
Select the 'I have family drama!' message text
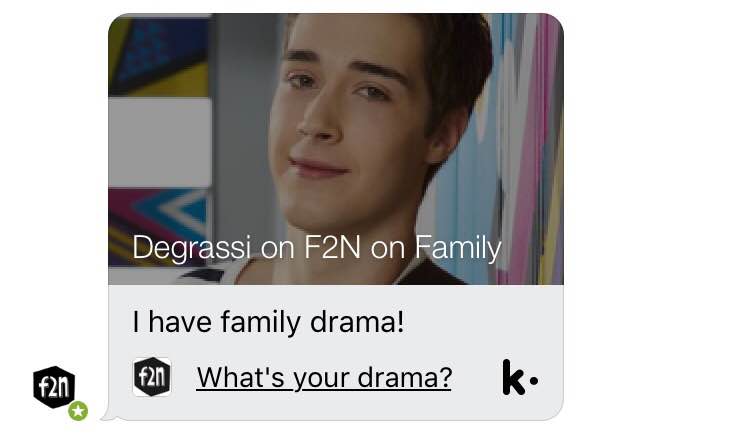(x=268, y=322)
